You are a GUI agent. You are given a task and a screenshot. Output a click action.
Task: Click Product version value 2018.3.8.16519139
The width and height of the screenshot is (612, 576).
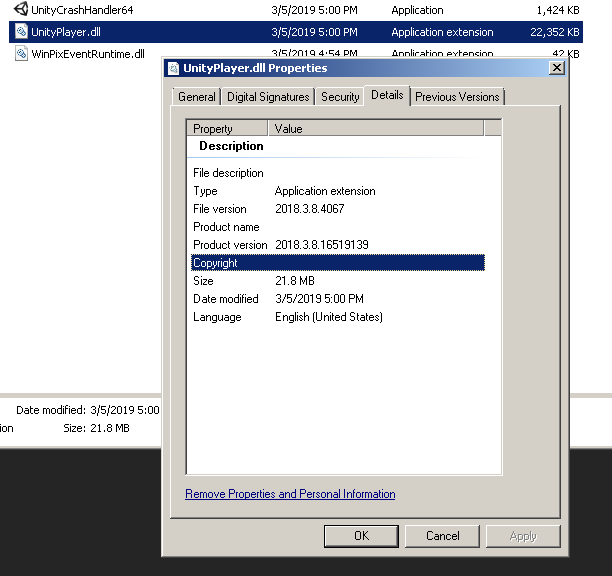[x=322, y=245]
